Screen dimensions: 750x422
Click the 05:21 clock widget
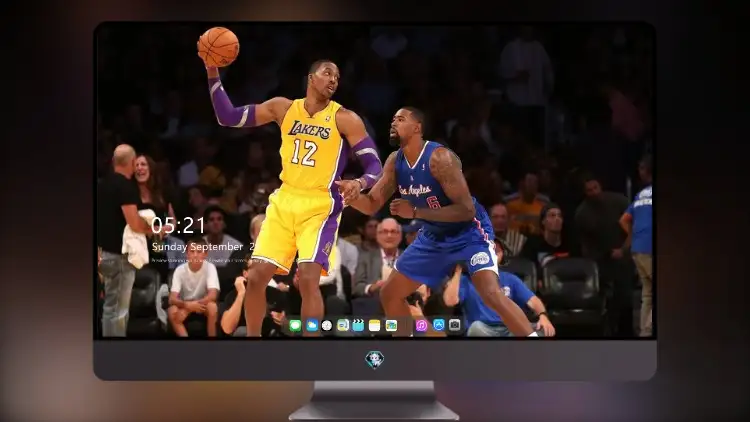click(178, 225)
